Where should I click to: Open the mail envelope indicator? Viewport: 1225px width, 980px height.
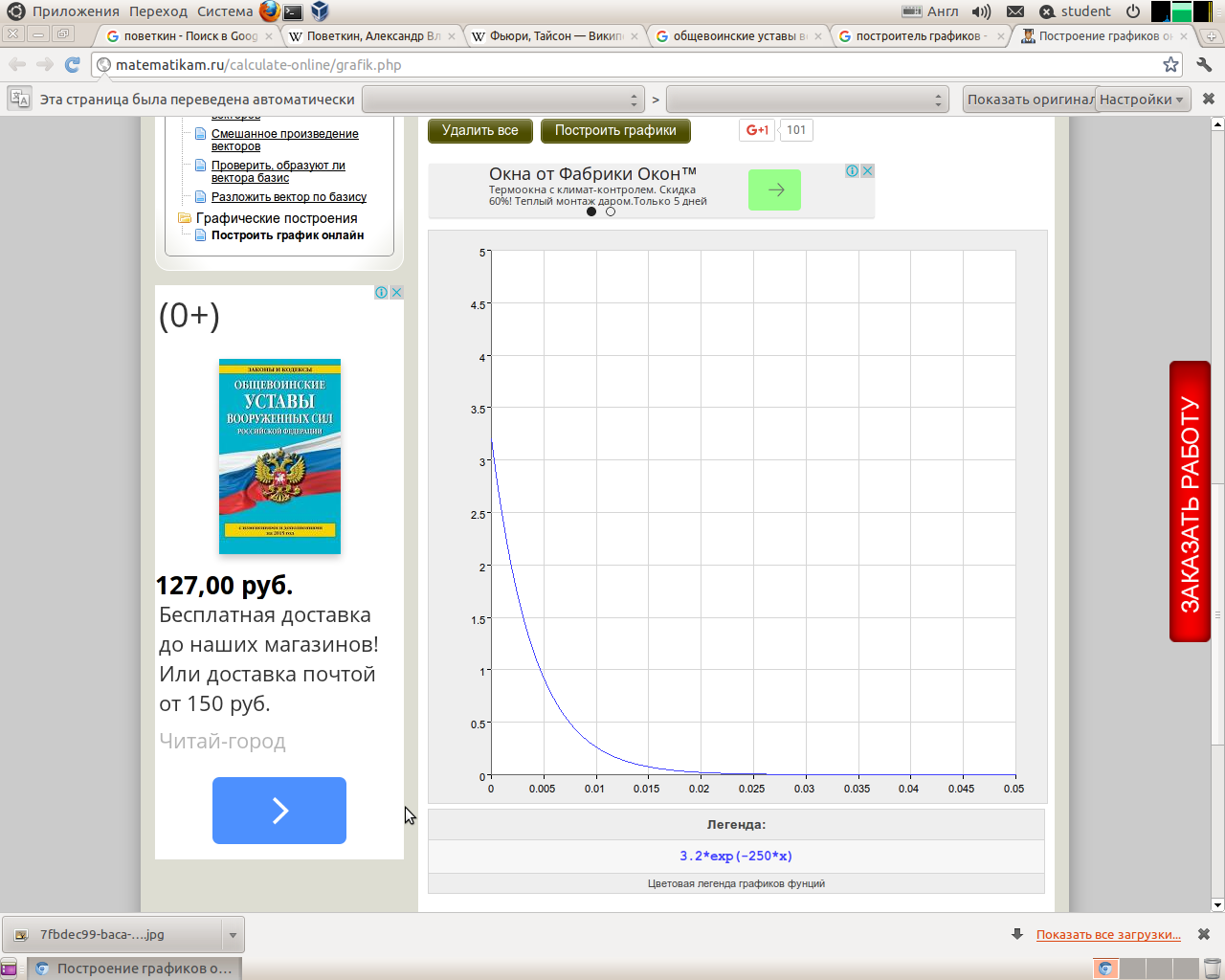1015,11
